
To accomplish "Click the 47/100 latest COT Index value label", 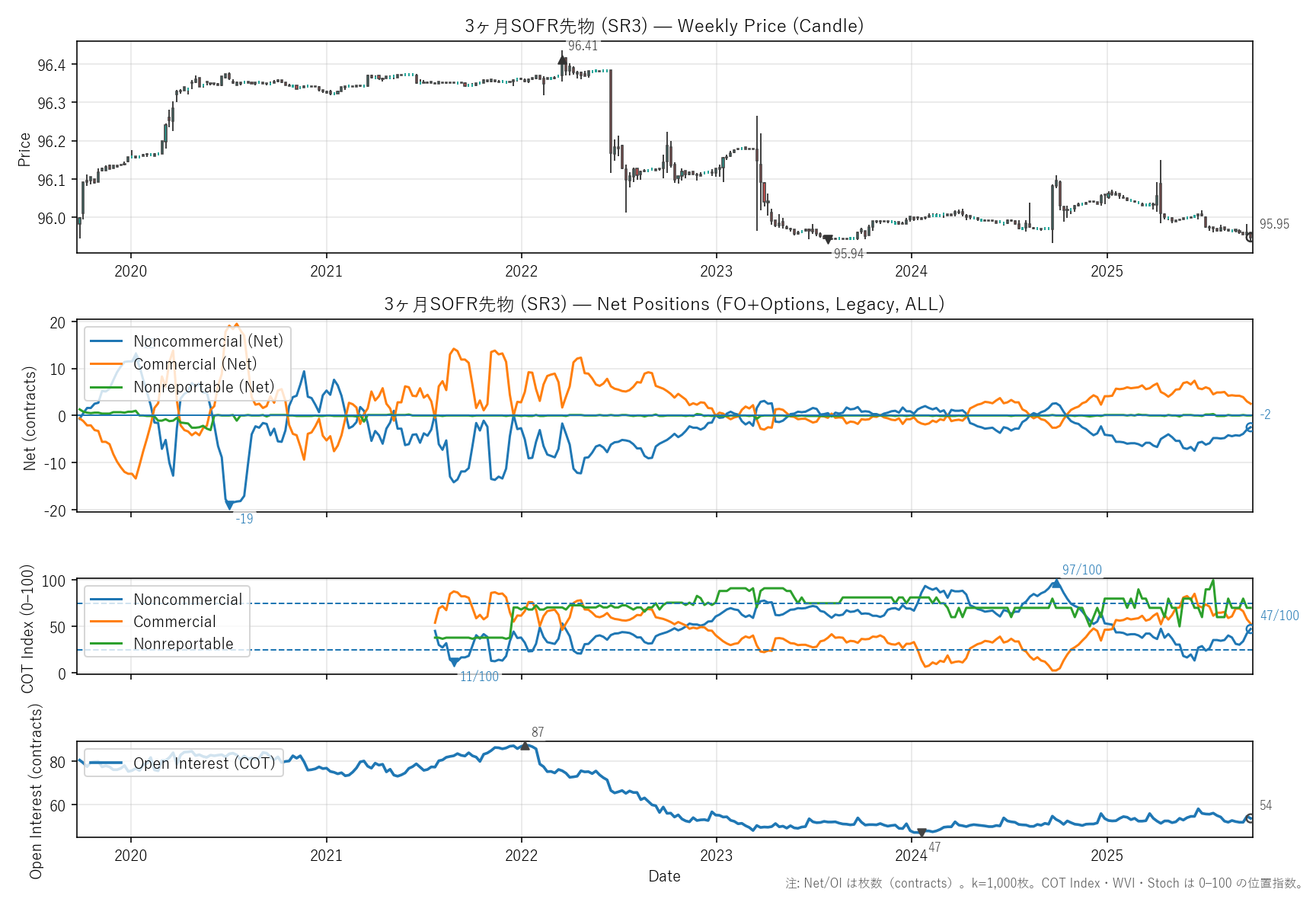I will click(x=1279, y=616).
